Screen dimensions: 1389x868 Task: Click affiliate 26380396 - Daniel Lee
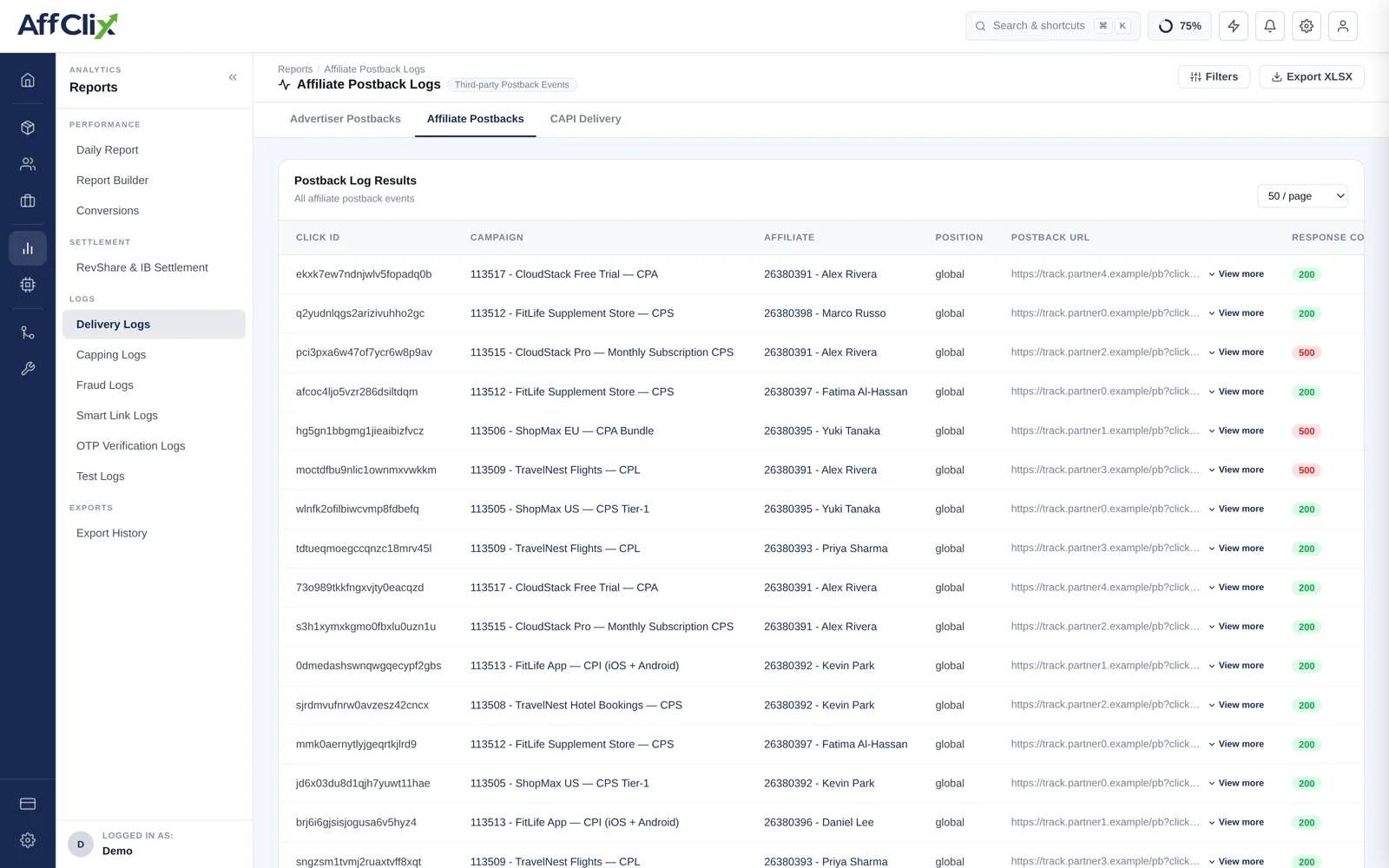(819, 822)
